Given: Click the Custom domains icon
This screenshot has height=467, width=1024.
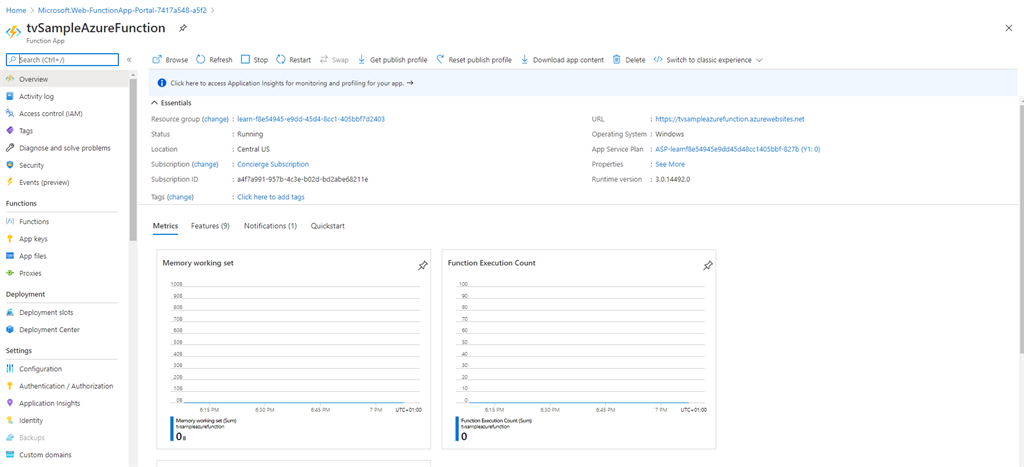Looking at the screenshot, I should pyautogui.click(x=10, y=455).
